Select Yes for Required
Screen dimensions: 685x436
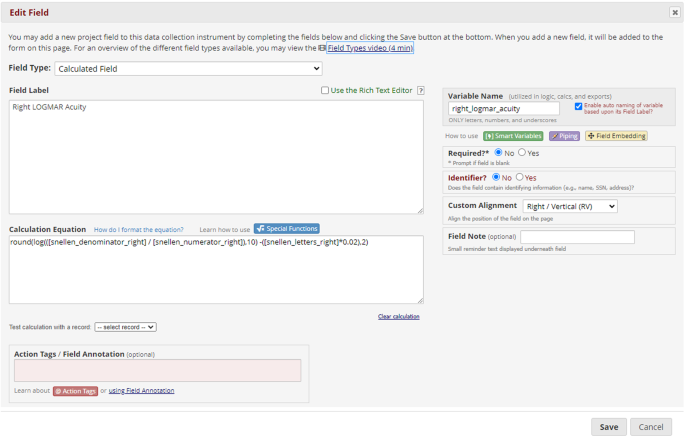522,152
